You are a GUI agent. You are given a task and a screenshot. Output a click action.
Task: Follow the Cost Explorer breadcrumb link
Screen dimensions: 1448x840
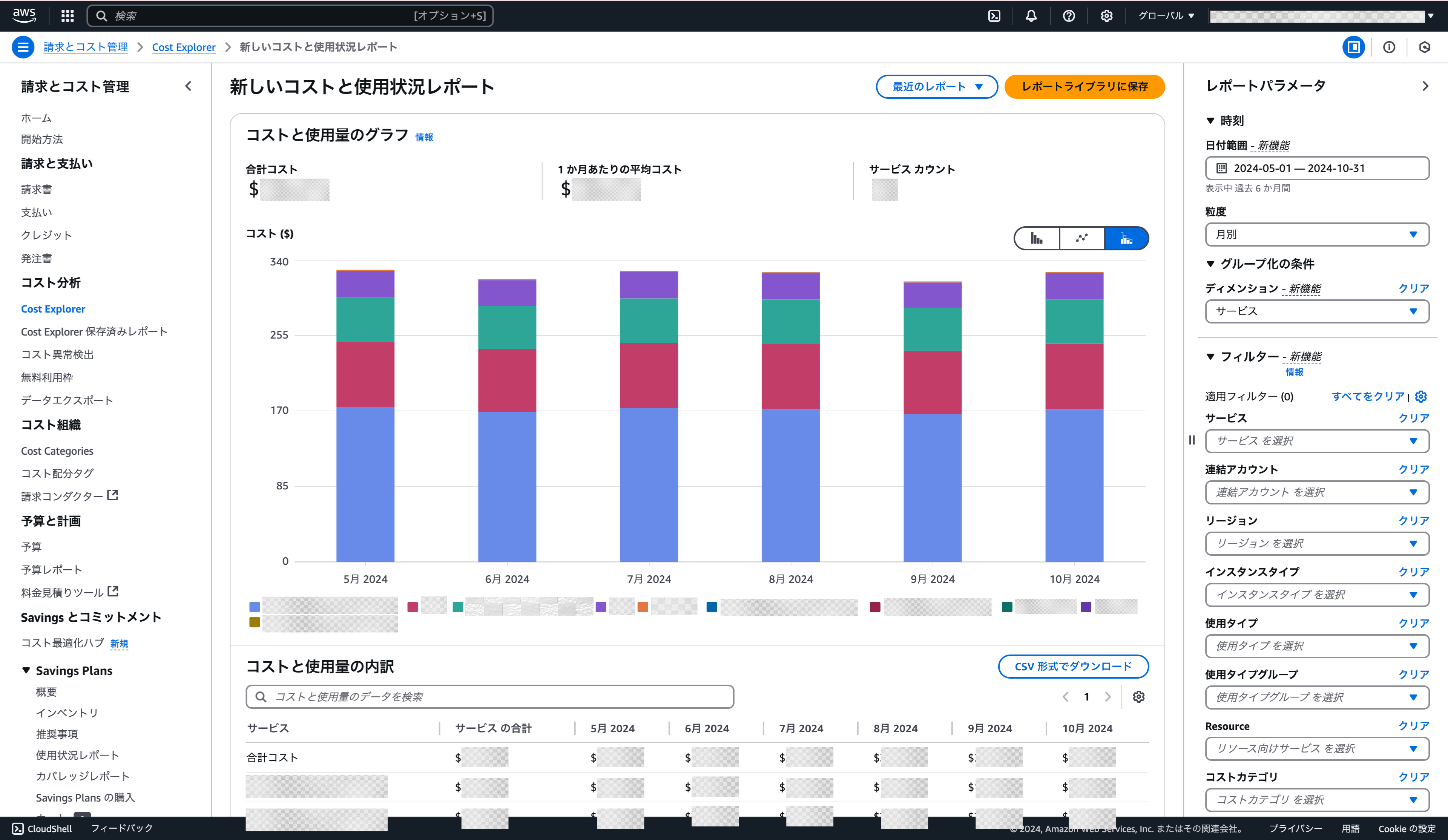[184, 47]
